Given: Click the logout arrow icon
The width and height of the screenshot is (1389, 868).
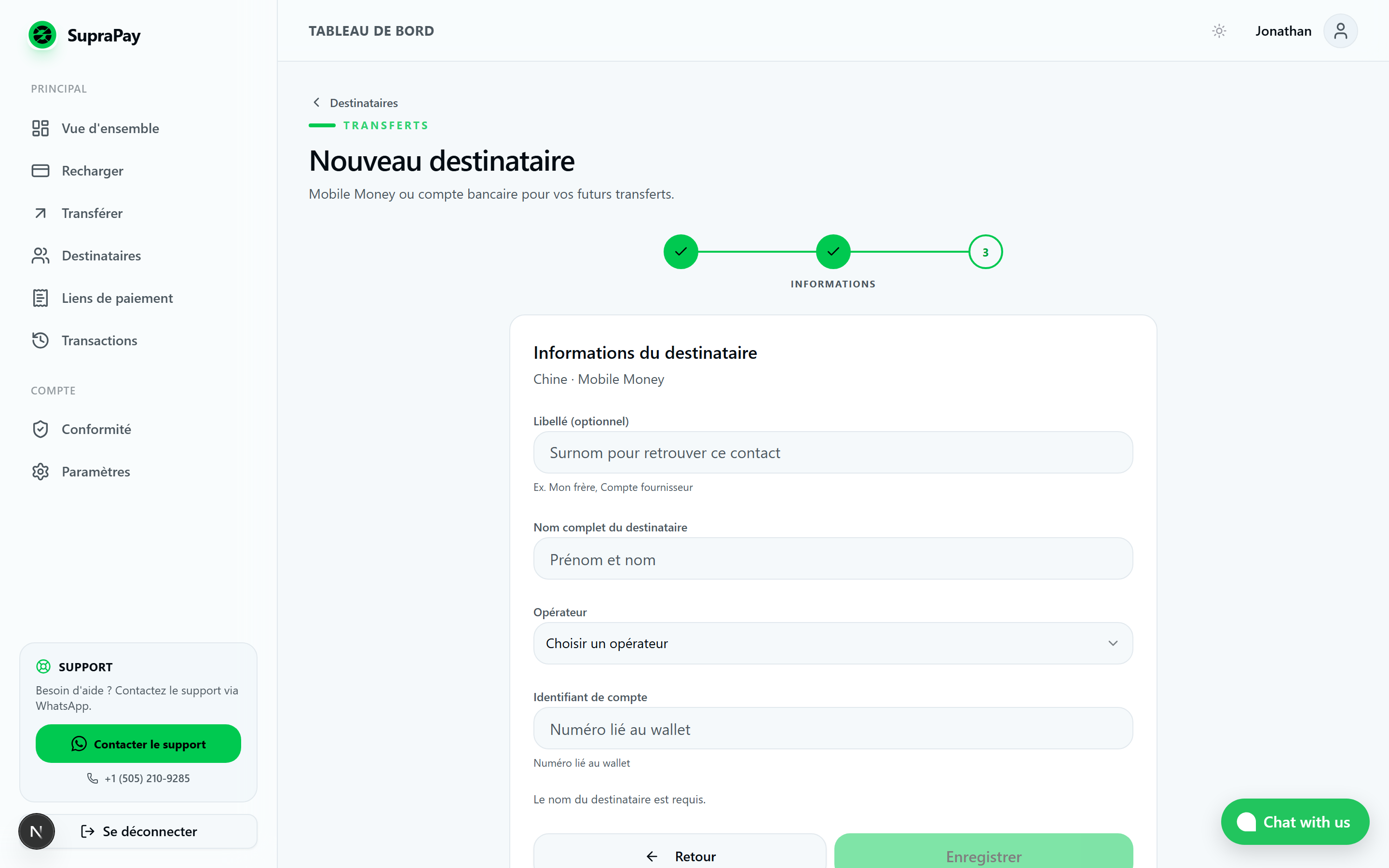Looking at the screenshot, I should coord(87,831).
